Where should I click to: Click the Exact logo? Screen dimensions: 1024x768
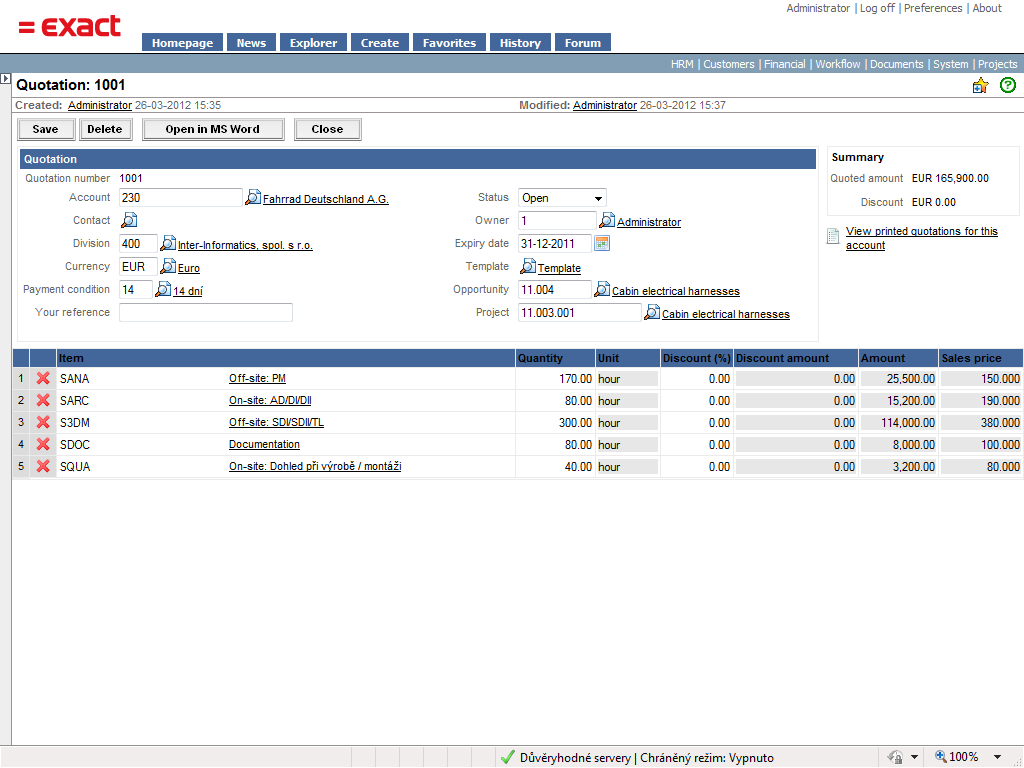click(70, 27)
